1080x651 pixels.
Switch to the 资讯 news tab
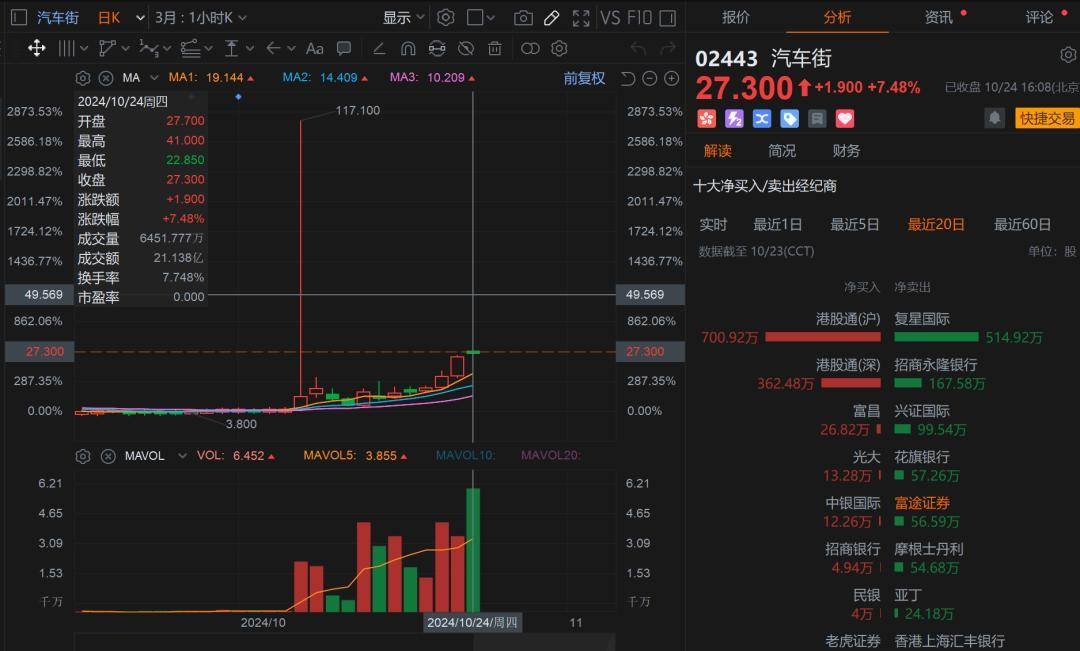939,17
